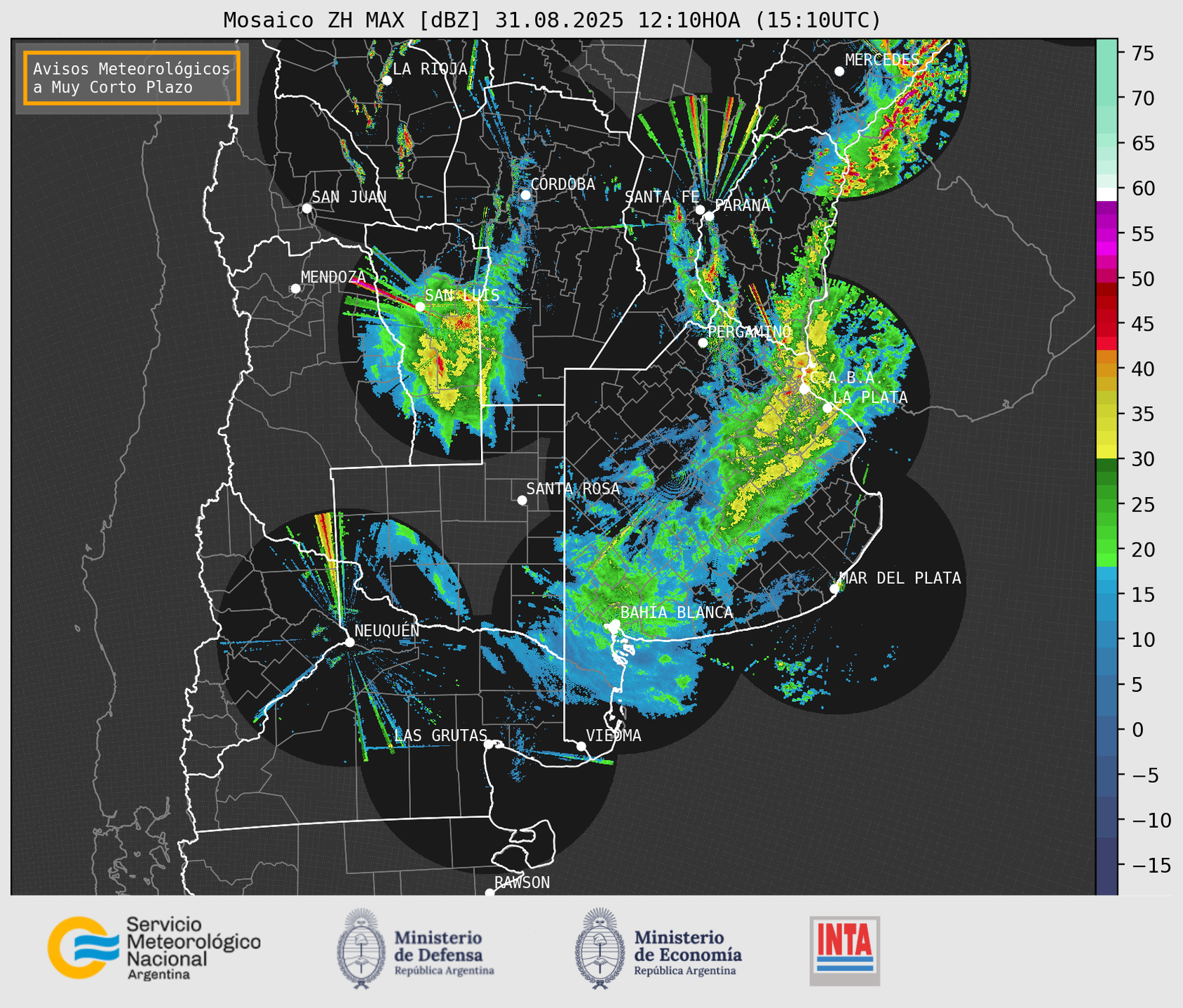This screenshot has width=1183, height=1008.
Task: Select the Las Grutas city marker dot
Action: click(489, 744)
